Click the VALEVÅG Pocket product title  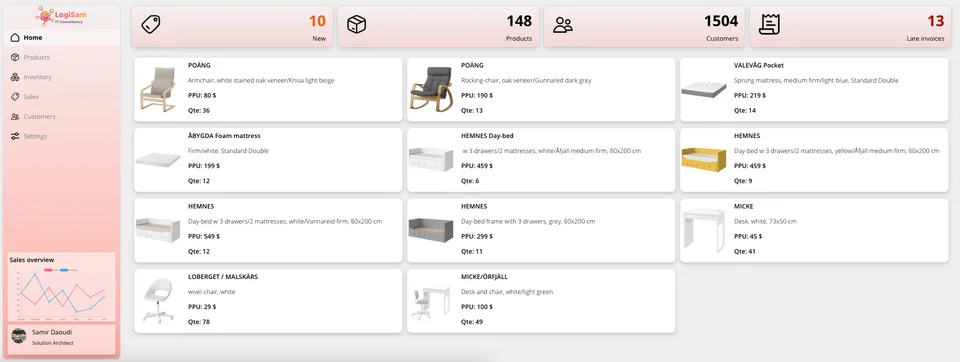pos(759,65)
